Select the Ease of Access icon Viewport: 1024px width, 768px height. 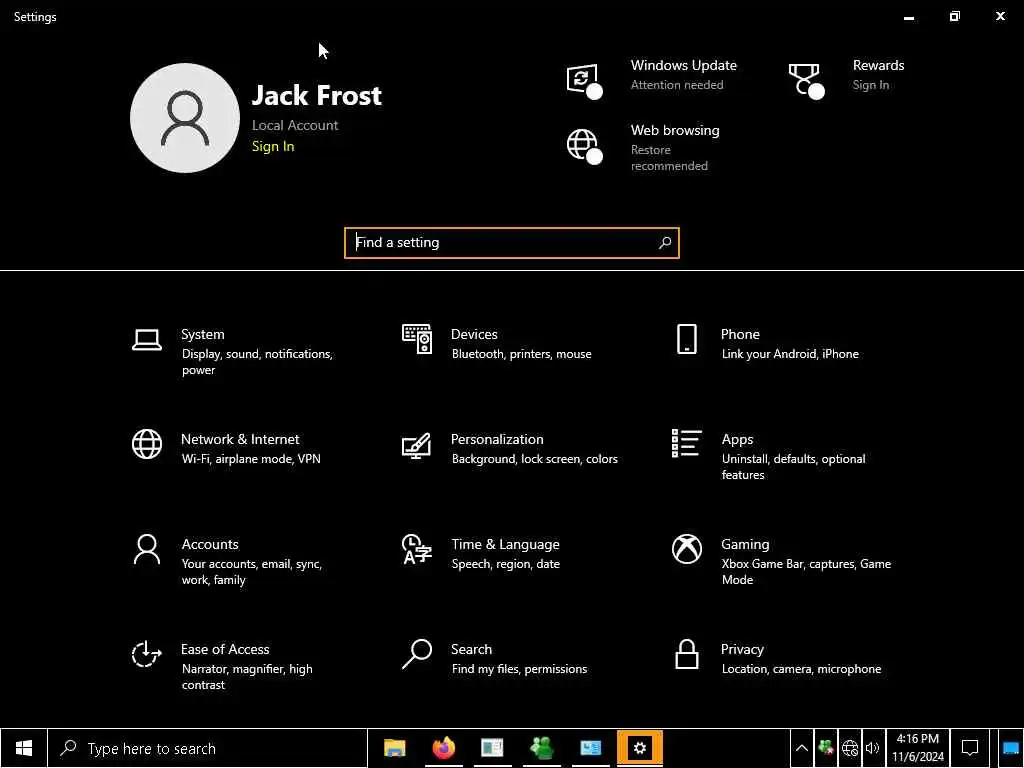click(x=146, y=654)
